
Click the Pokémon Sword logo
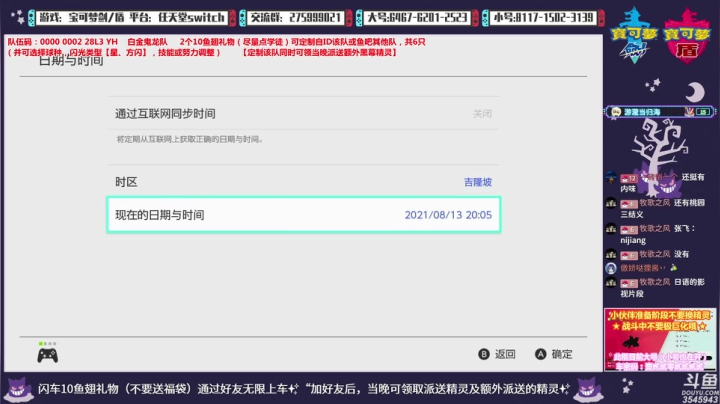[635, 35]
